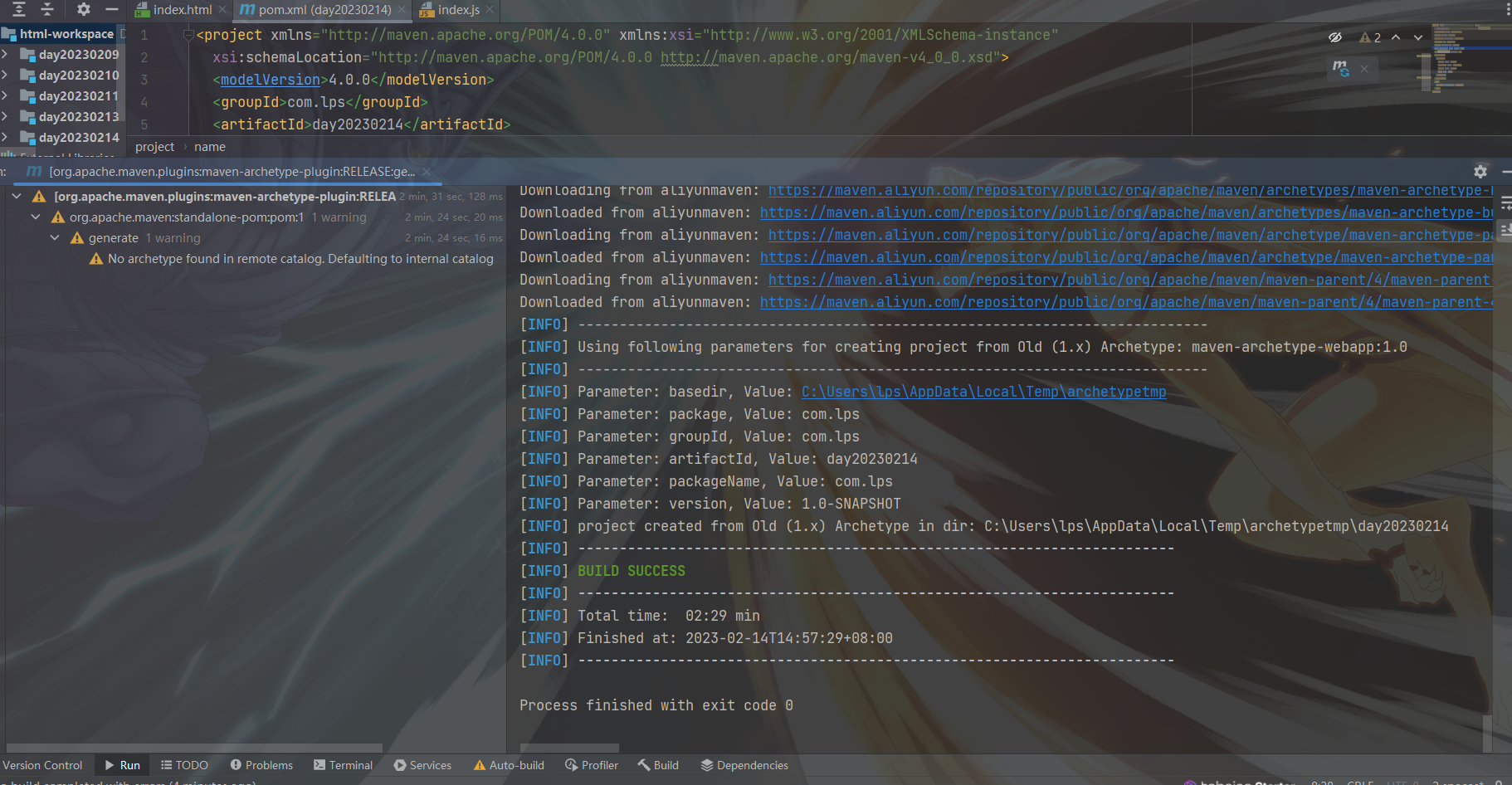Expand the day20230213 folder

click(5, 117)
